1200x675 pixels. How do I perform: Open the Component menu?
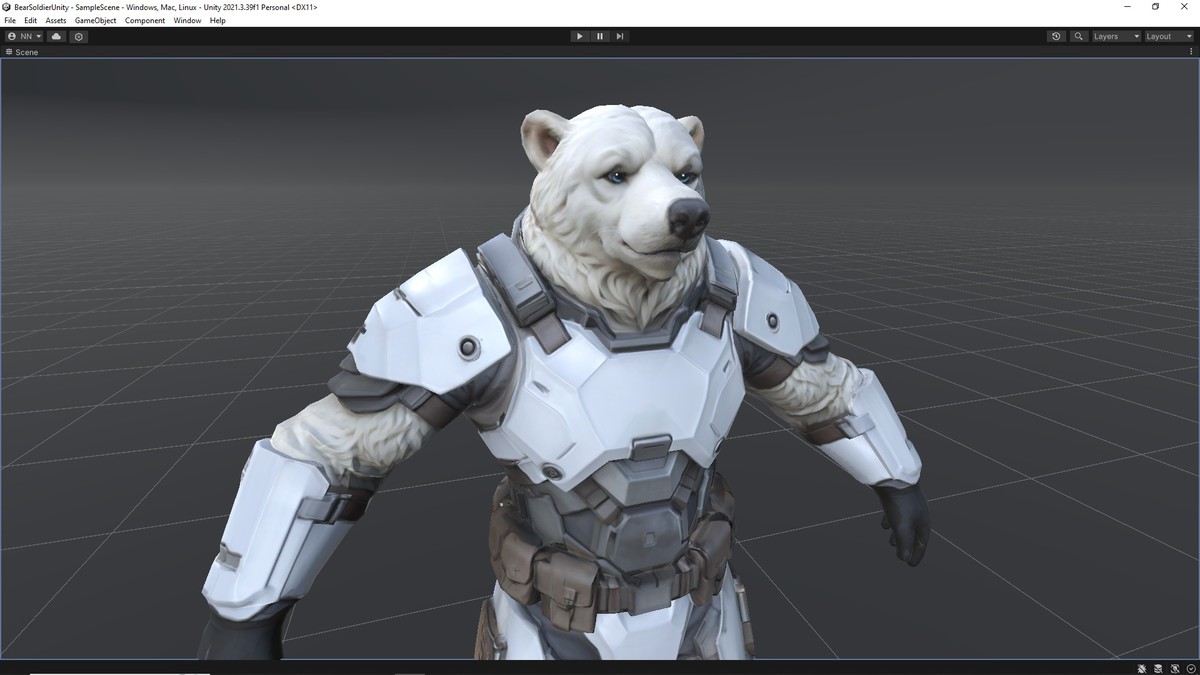145,20
